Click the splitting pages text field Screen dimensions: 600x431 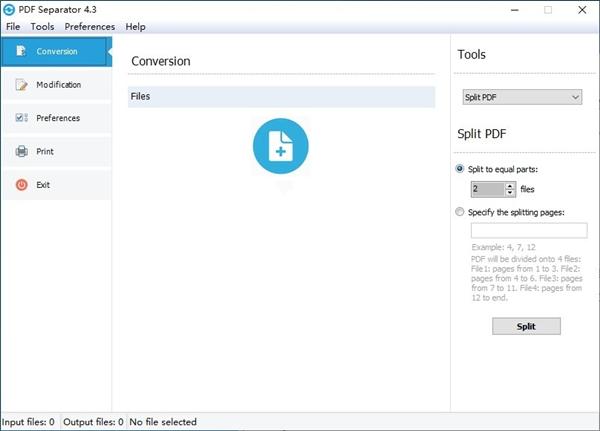tap(529, 230)
